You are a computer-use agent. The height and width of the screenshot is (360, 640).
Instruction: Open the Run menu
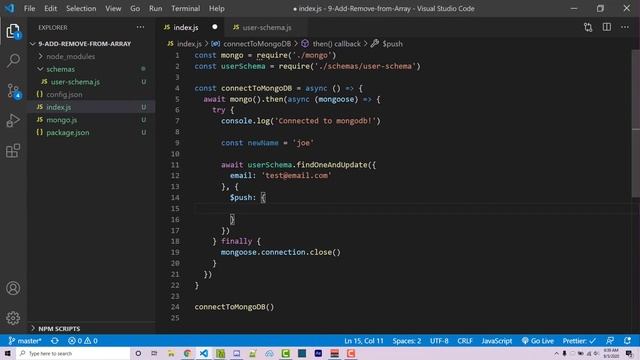(x=156, y=9)
